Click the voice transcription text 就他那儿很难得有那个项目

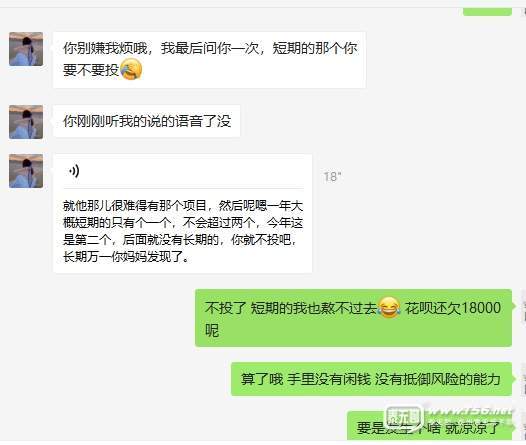pos(134,206)
